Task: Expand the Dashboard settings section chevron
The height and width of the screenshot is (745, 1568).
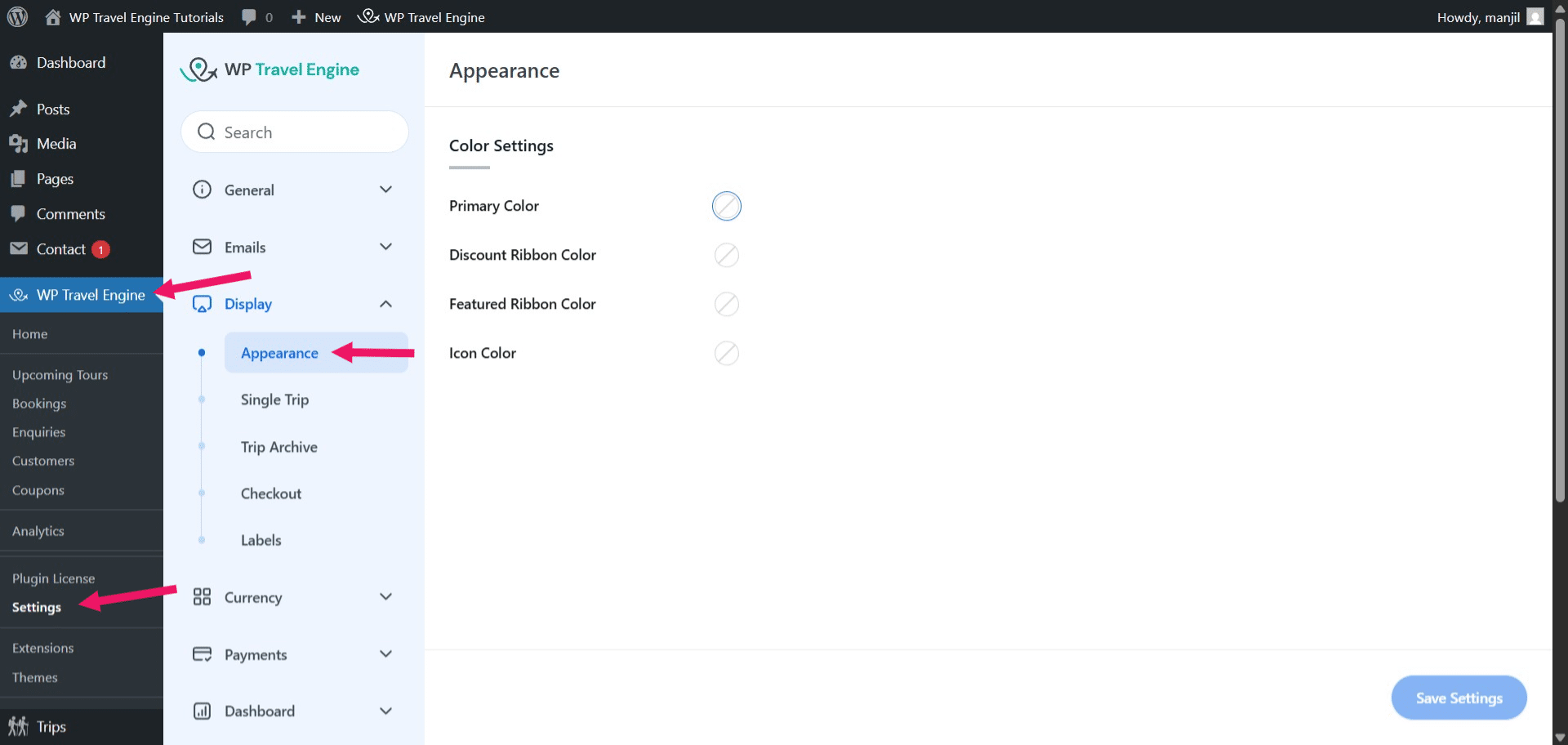Action: click(386, 711)
